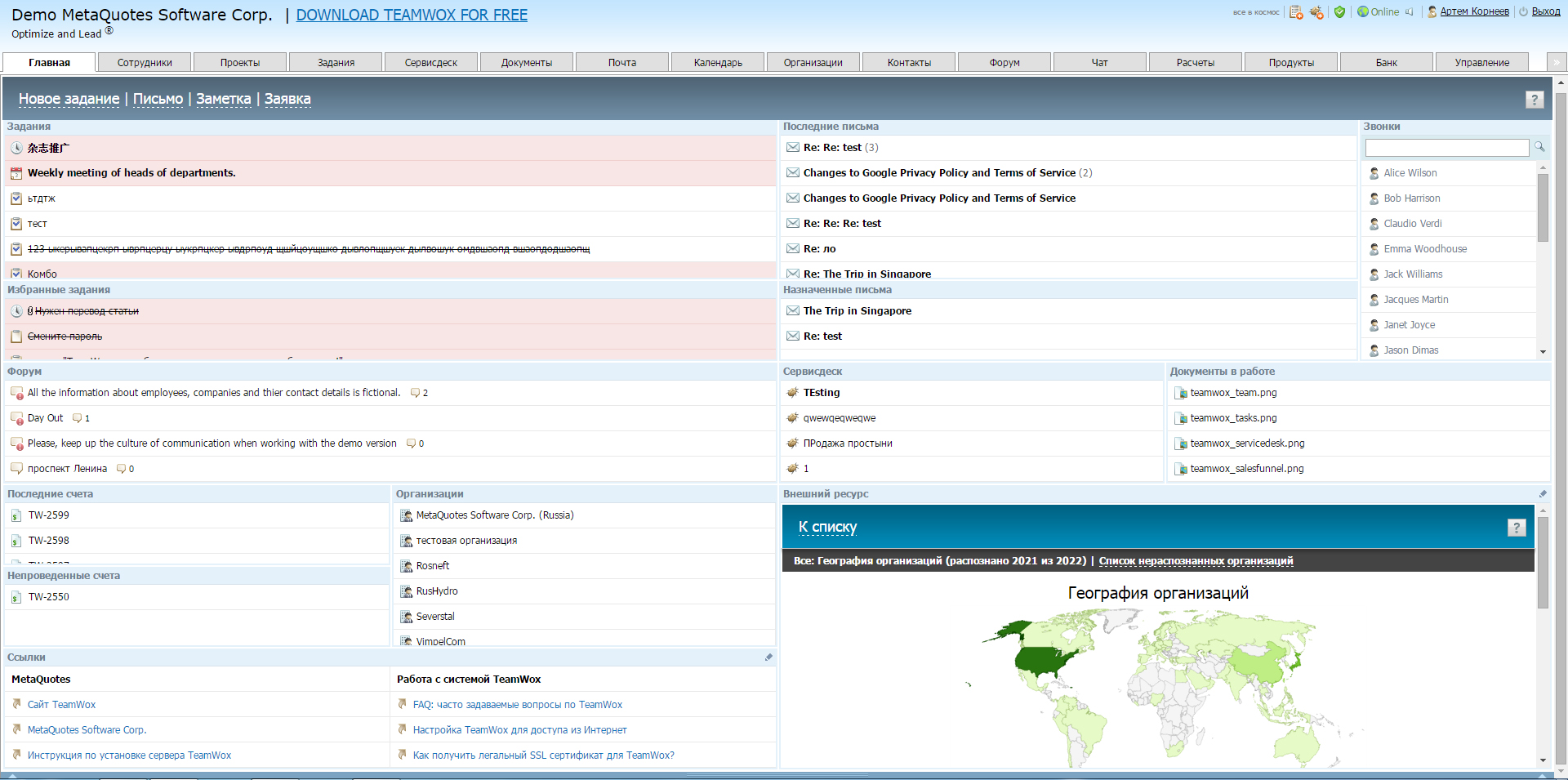
Task: Click the edit pencil icon of Внешний ресурс
Action: tap(1543, 494)
